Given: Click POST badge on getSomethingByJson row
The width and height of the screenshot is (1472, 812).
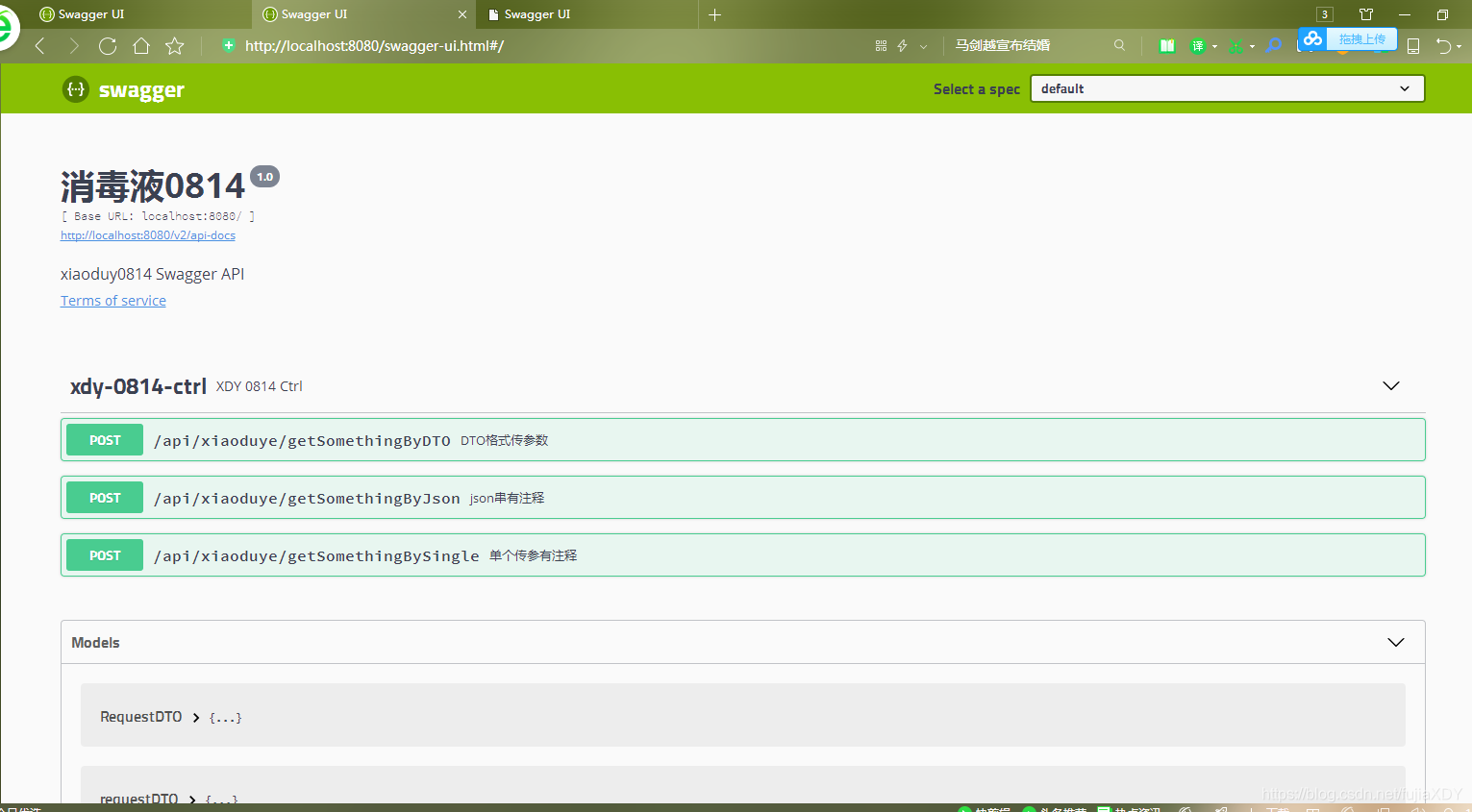Looking at the screenshot, I should pyautogui.click(x=105, y=498).
